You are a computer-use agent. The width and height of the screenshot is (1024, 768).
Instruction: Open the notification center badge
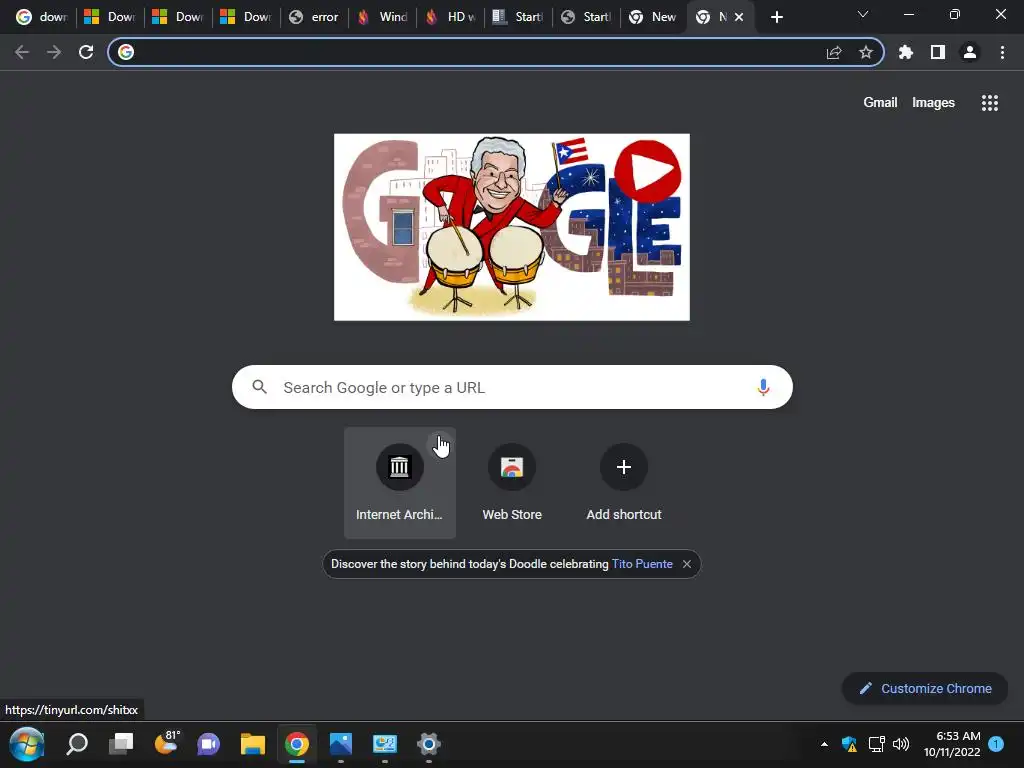(996, 744)
